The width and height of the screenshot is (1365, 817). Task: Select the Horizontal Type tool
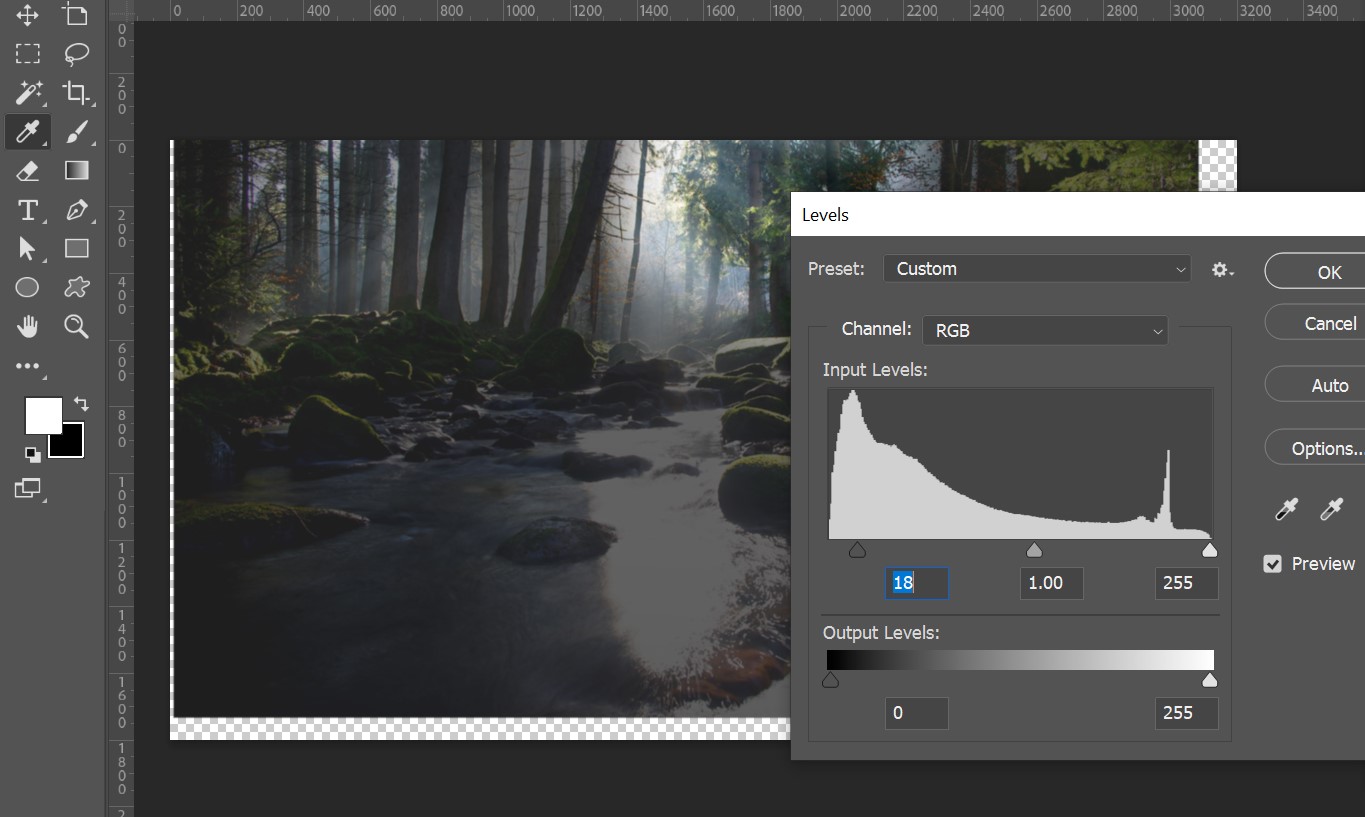(27, 210)
